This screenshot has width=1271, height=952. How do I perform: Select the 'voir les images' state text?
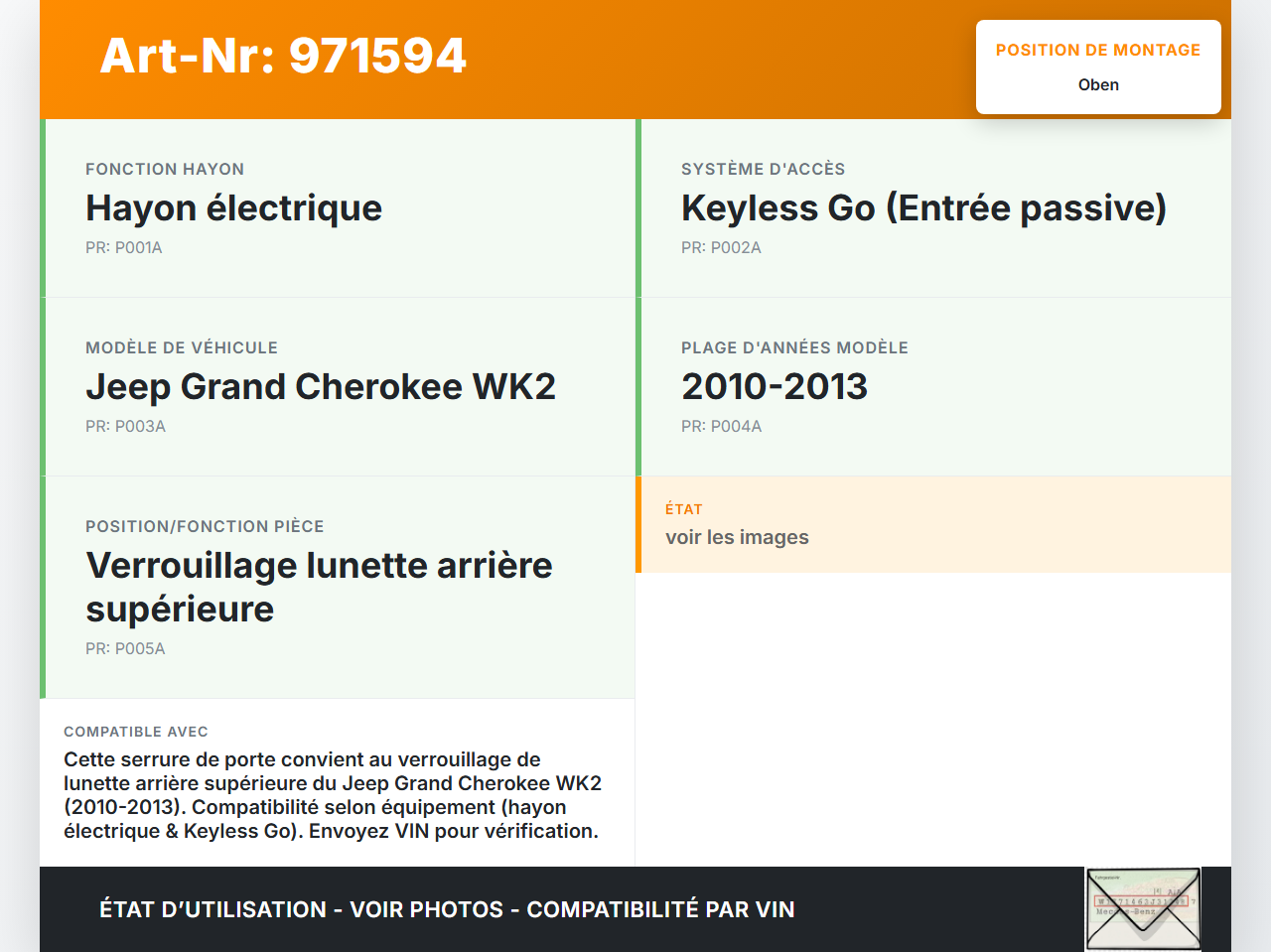[737, 538]
